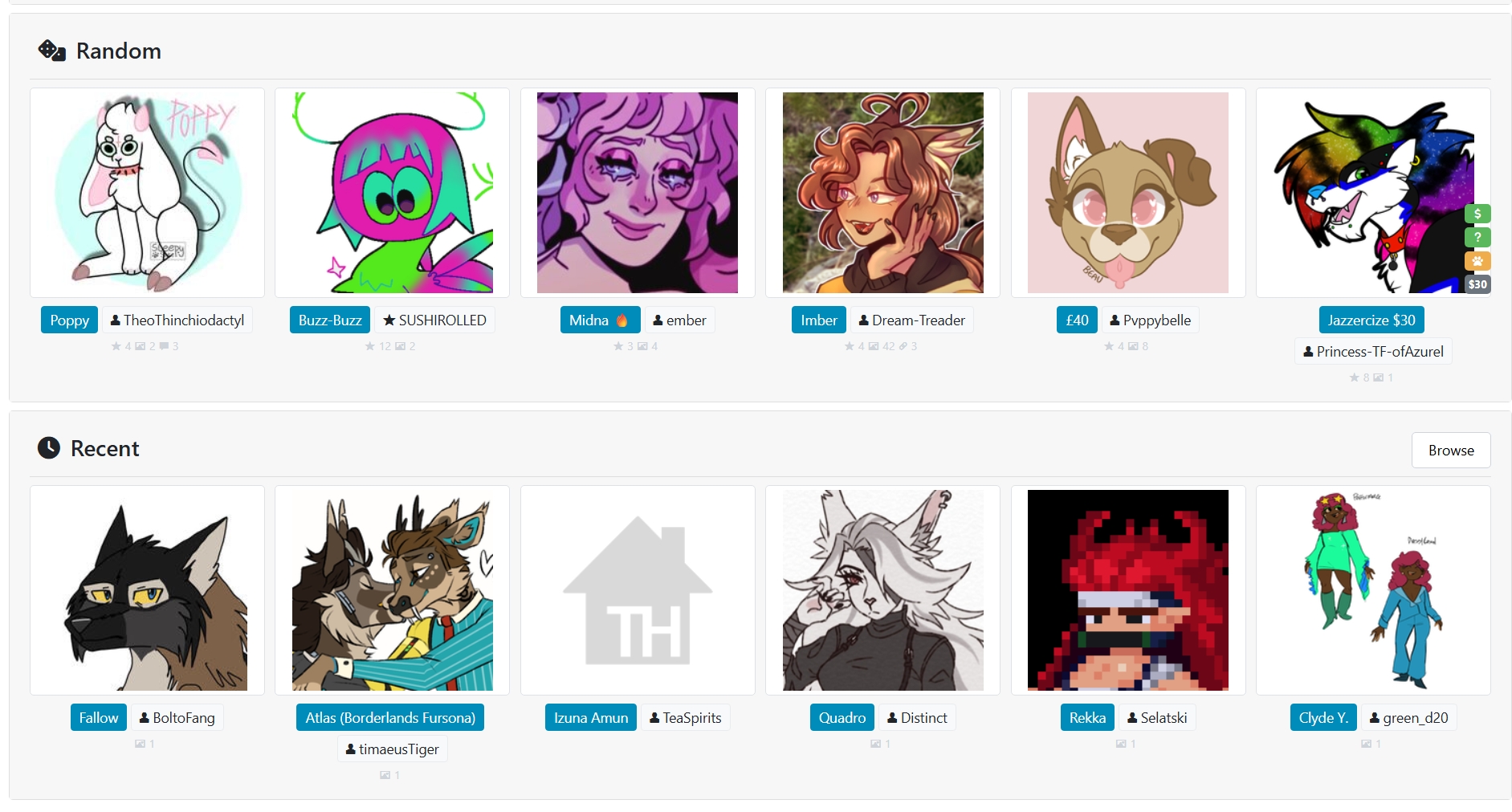Open the Jazzercize $30 character button
Image resolution: width=1512 pixels, height=812 pixels.
(x=1371, y=320)
